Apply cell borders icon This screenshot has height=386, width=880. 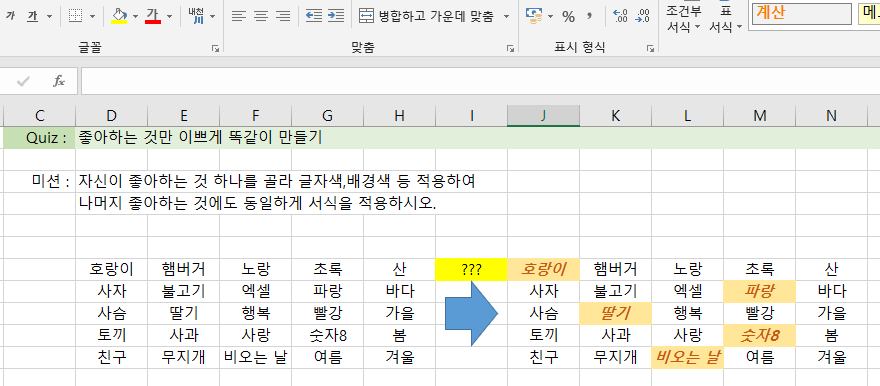pyautogui.click(x=75, y=16)
